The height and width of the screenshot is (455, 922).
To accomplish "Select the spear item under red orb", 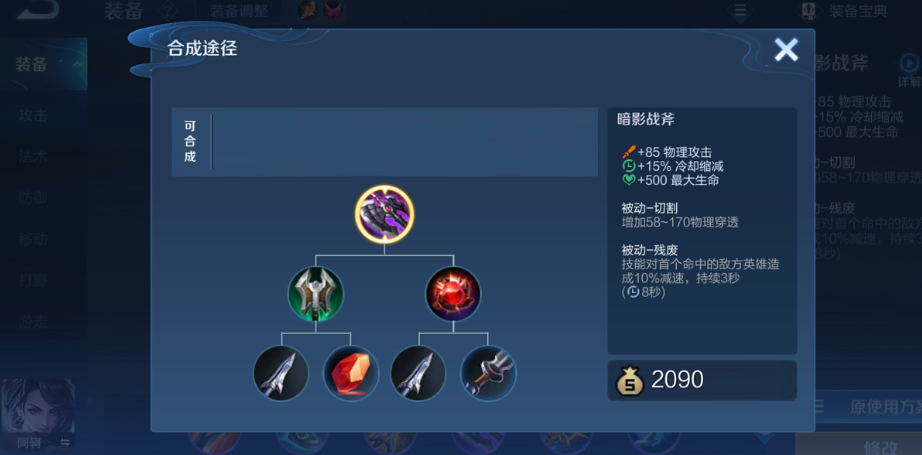I will 419,373.
